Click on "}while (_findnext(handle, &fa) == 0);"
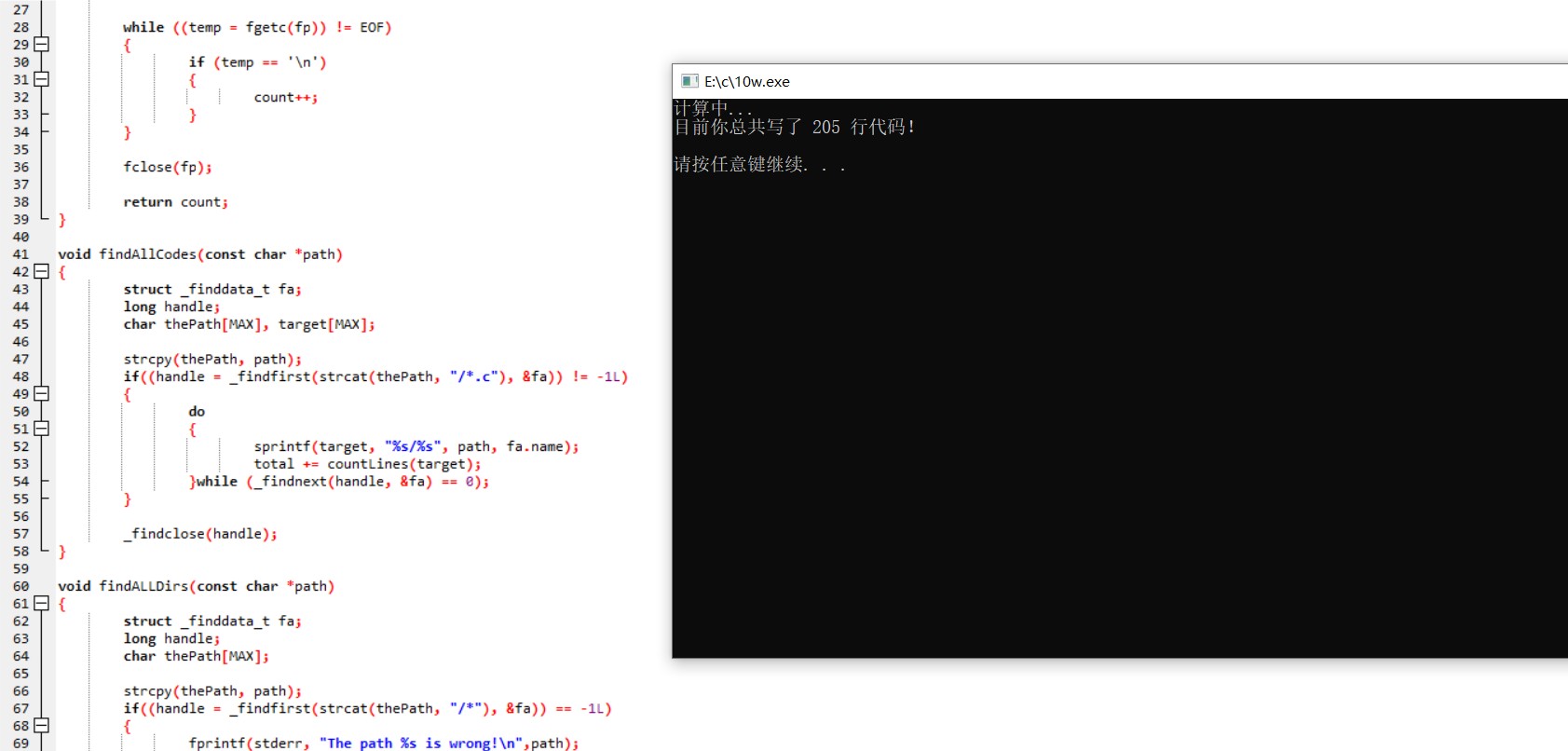The height and width of the screenshot is (751, 1568). pyautogui.click(x=339, y=482)
